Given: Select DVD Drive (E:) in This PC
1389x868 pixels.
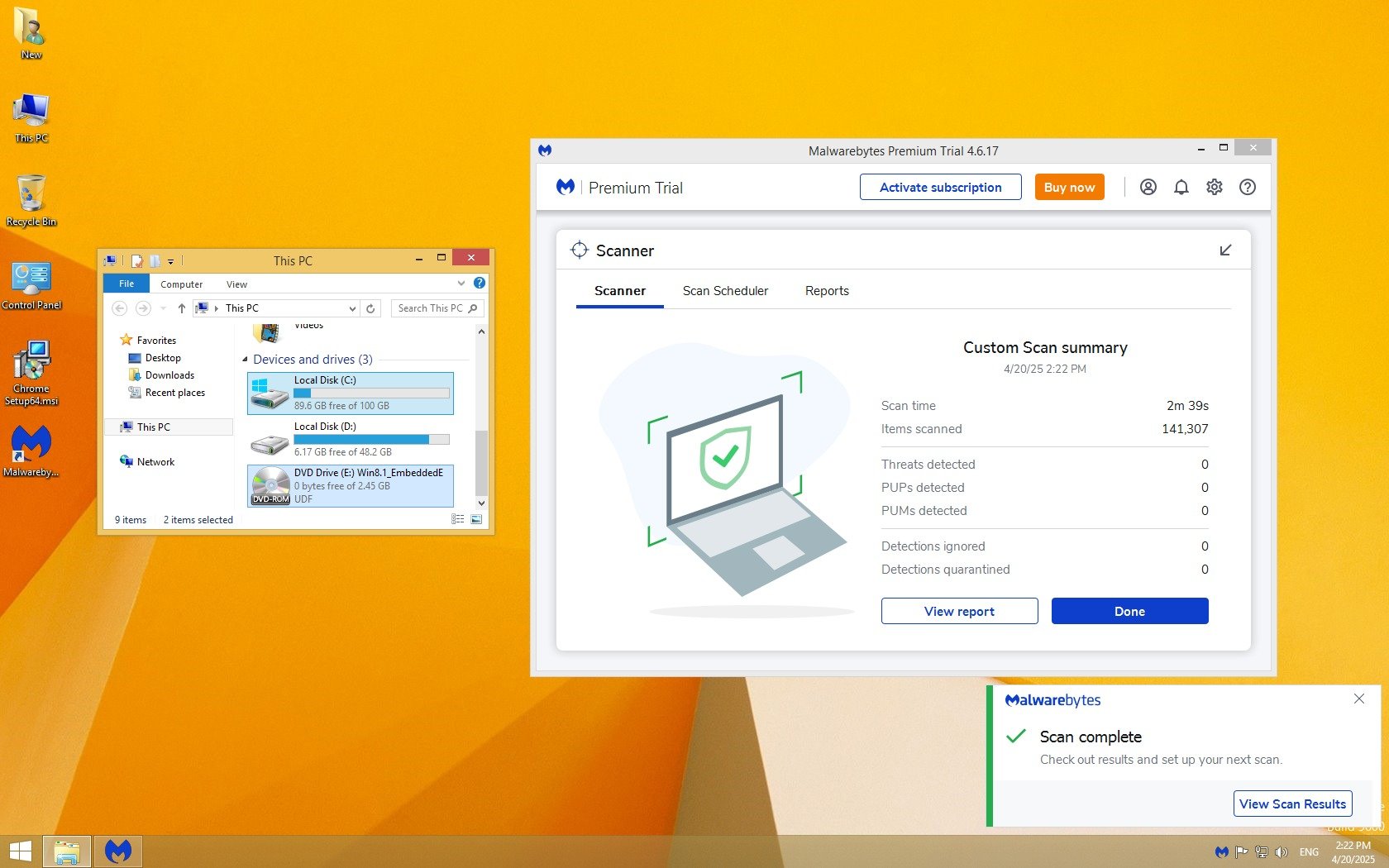Looking at the screenshot, I should (351, 485).
